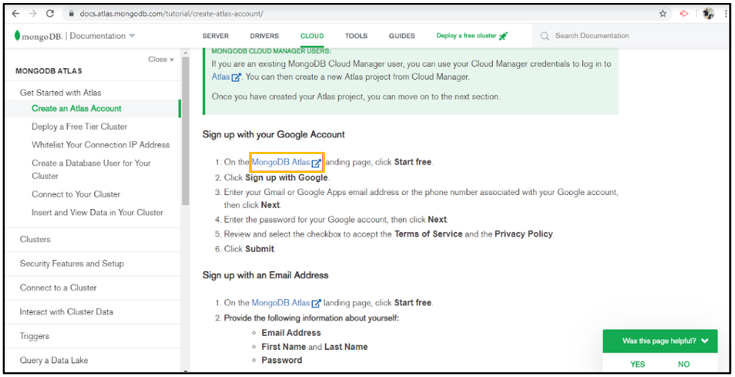Close the sidebar with Close ×
The image size is (735, 377).
pos(161,59)
